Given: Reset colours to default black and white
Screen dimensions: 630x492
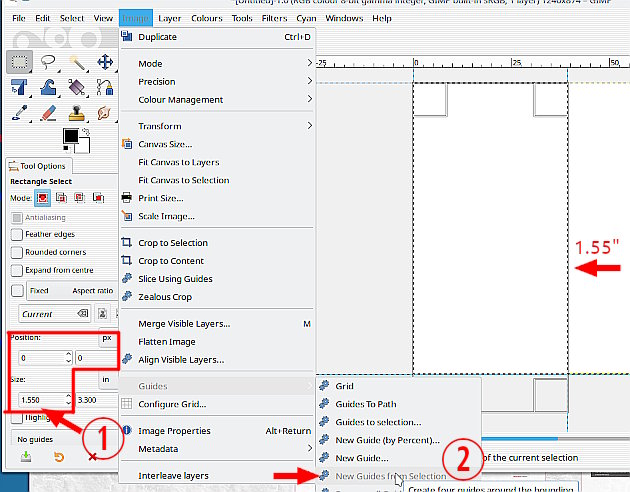Looking at the screenshot, I should pyautogui.click(x=66, y=149).
